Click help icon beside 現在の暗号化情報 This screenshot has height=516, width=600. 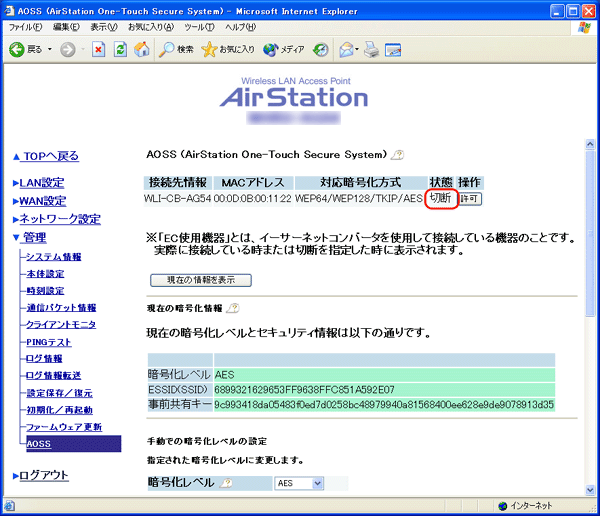[x=233, y=308]
